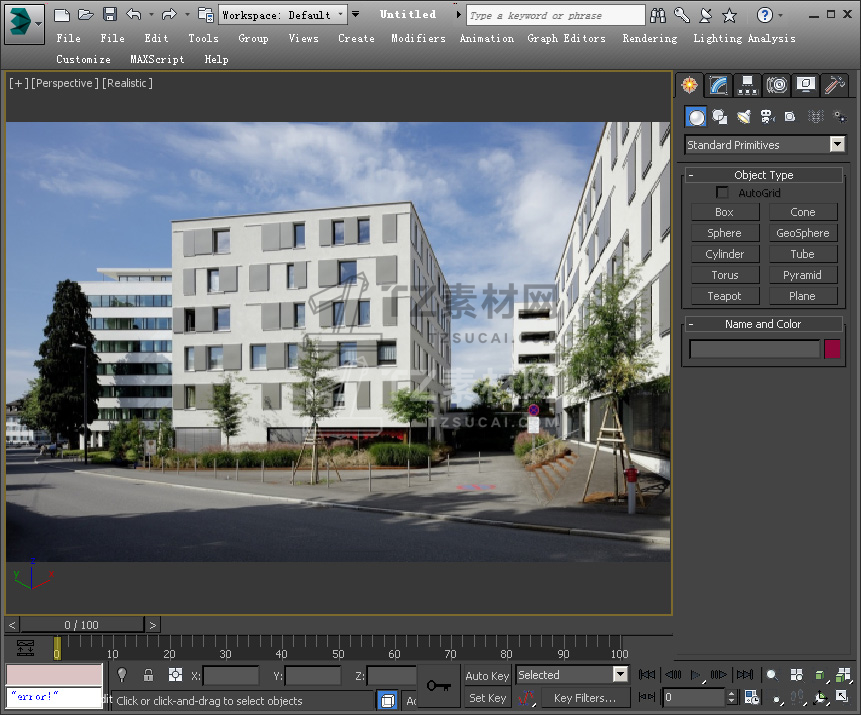Click Maximize Viewport Toggle icon
Screen dimensions: 861x715
click(x=842, y=697)
